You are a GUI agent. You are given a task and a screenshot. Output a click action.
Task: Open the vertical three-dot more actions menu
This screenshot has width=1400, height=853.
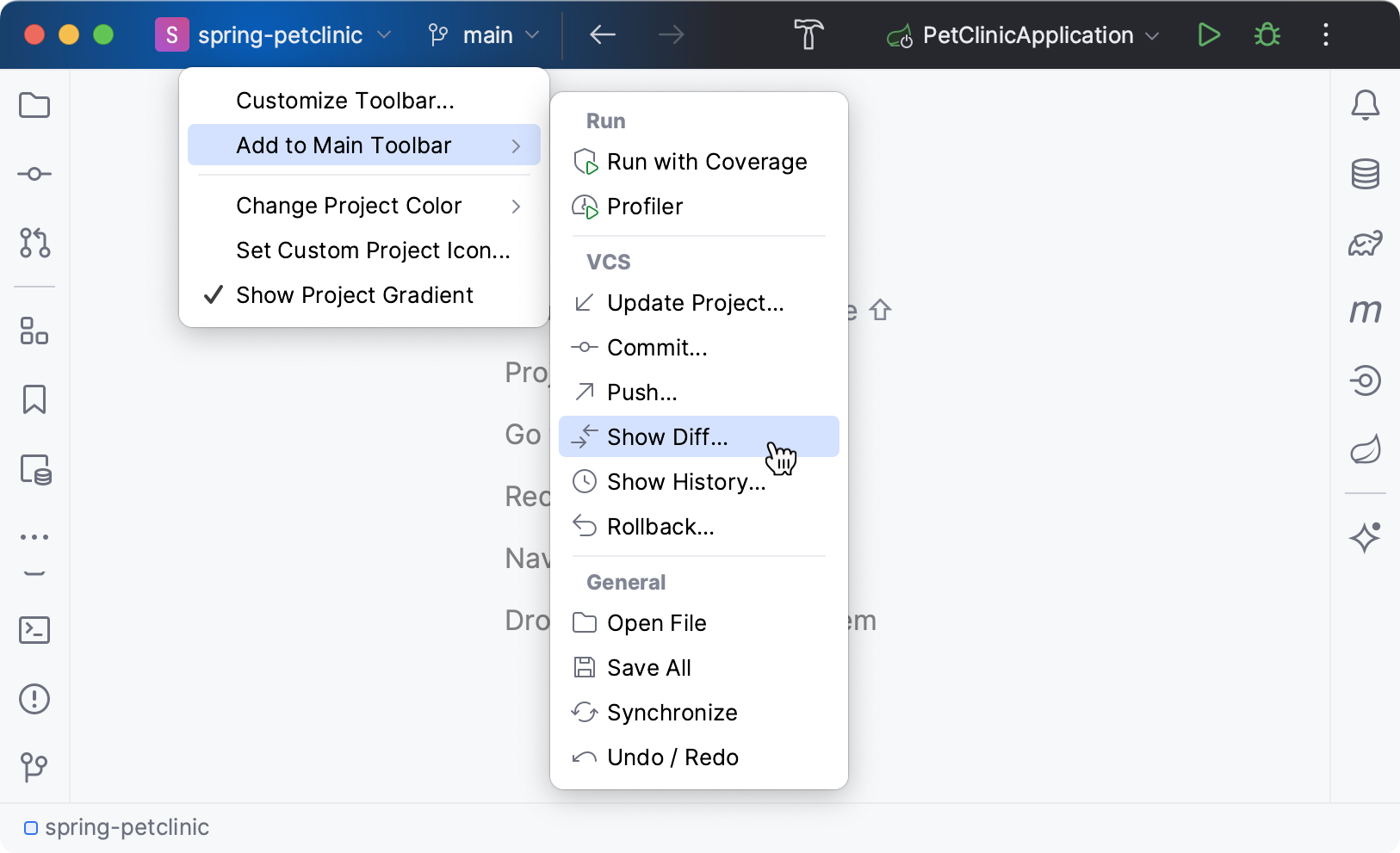pos(1326,35)
